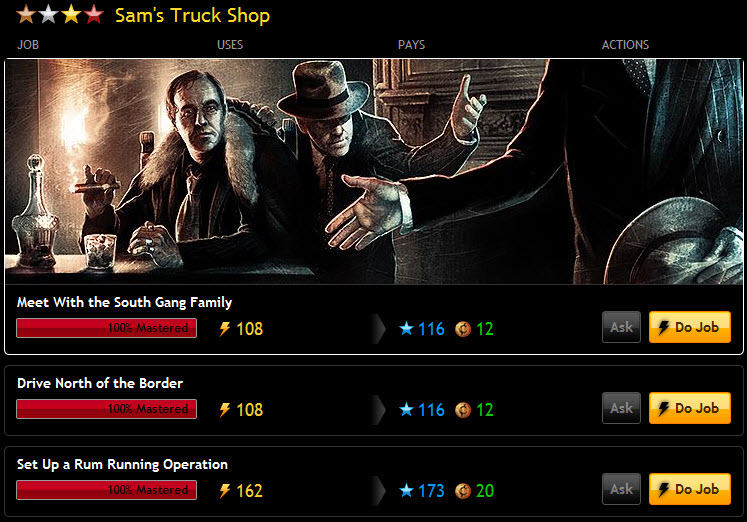The width and height of the screenshot is (747, 522).
Task: Click the red ruby star in the header
Action: 94,14
